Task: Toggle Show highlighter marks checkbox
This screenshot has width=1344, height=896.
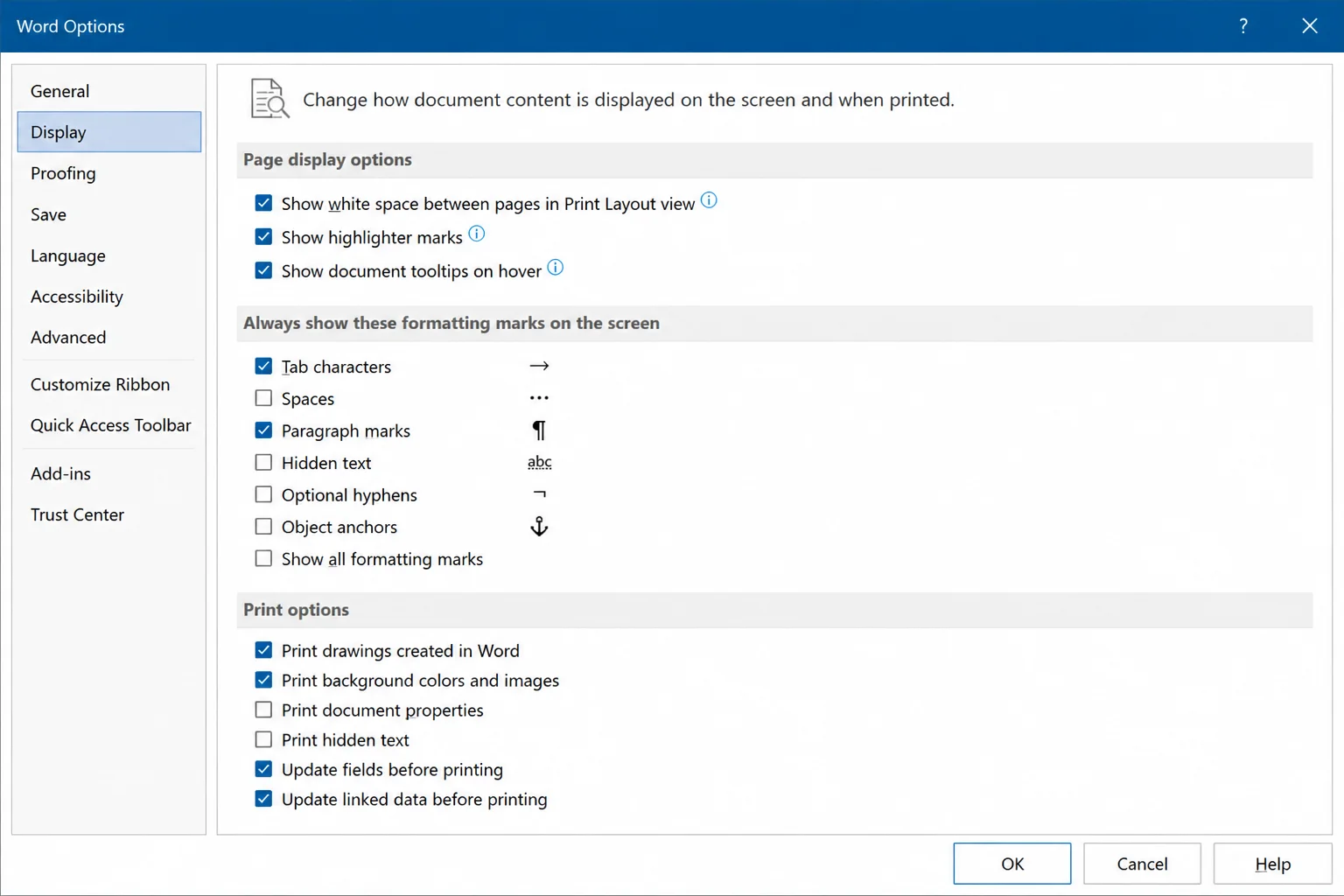Action: (x=263, y=236)
